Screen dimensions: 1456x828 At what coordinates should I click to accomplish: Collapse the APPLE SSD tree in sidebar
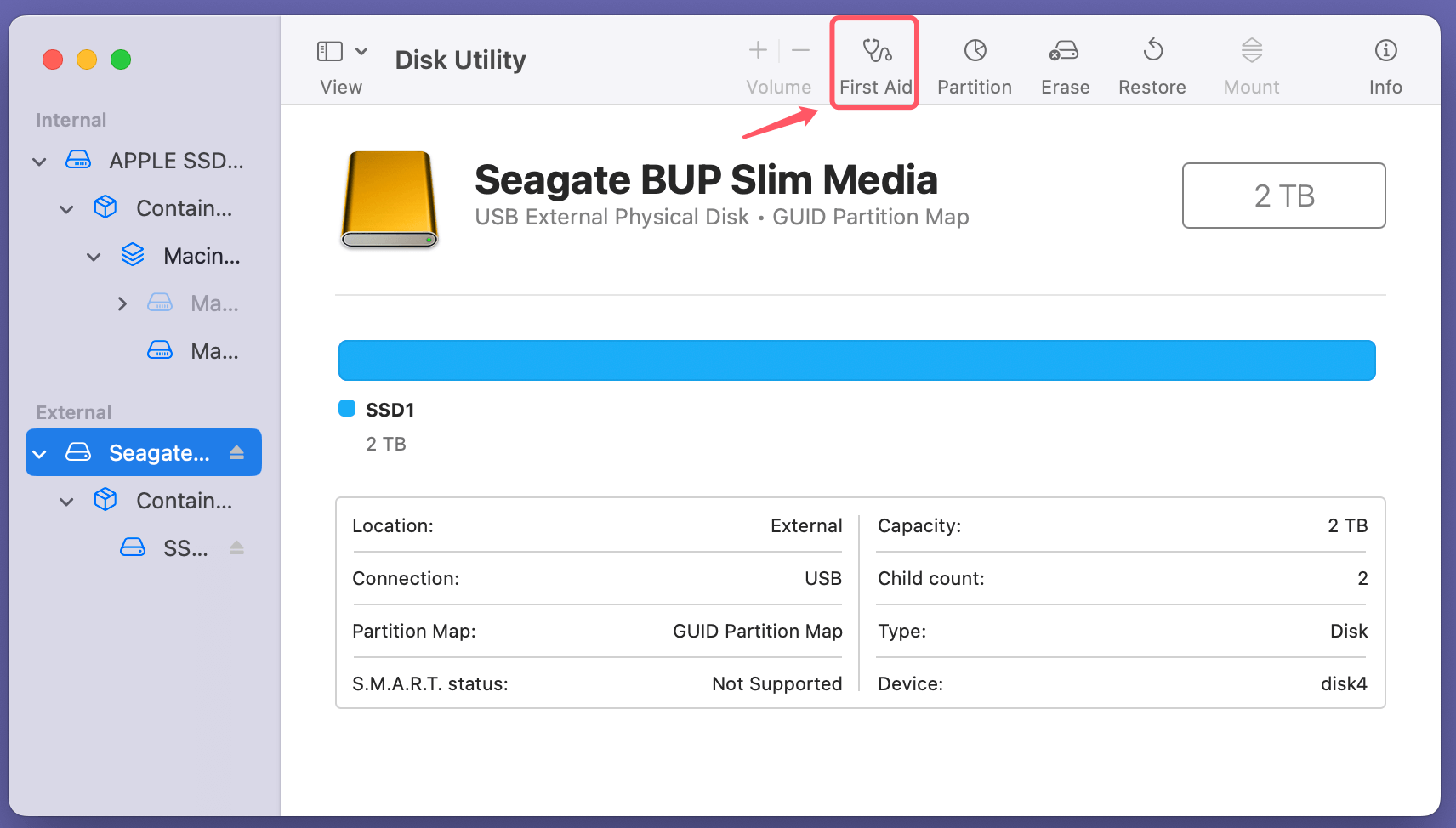pyautogui.click(x=39, y=161)
